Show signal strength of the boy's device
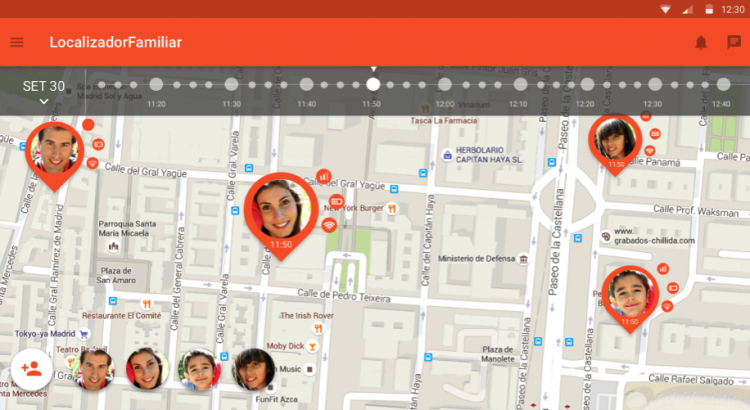 [x=663, y=269]
